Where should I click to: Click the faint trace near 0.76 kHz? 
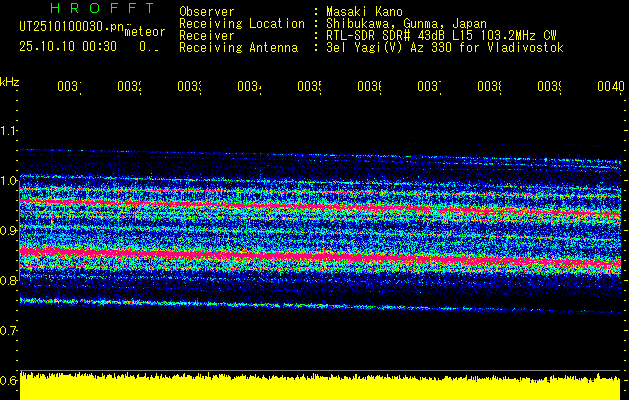tap(320, 306)
